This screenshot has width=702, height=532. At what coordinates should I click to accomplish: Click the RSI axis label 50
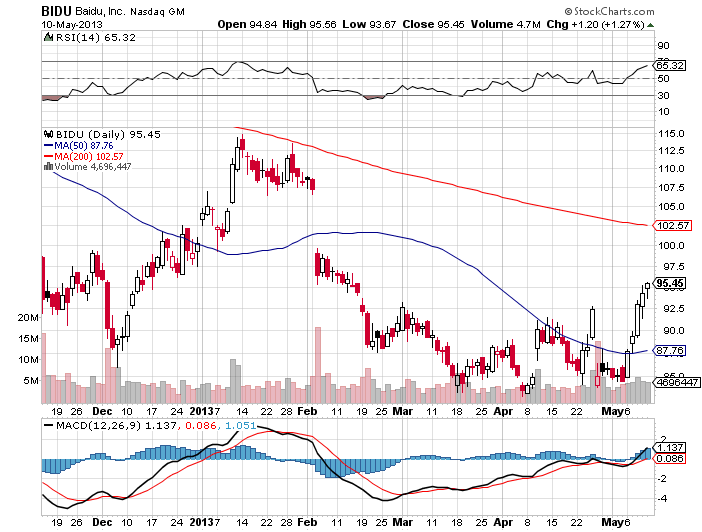[x=663, y=78]
